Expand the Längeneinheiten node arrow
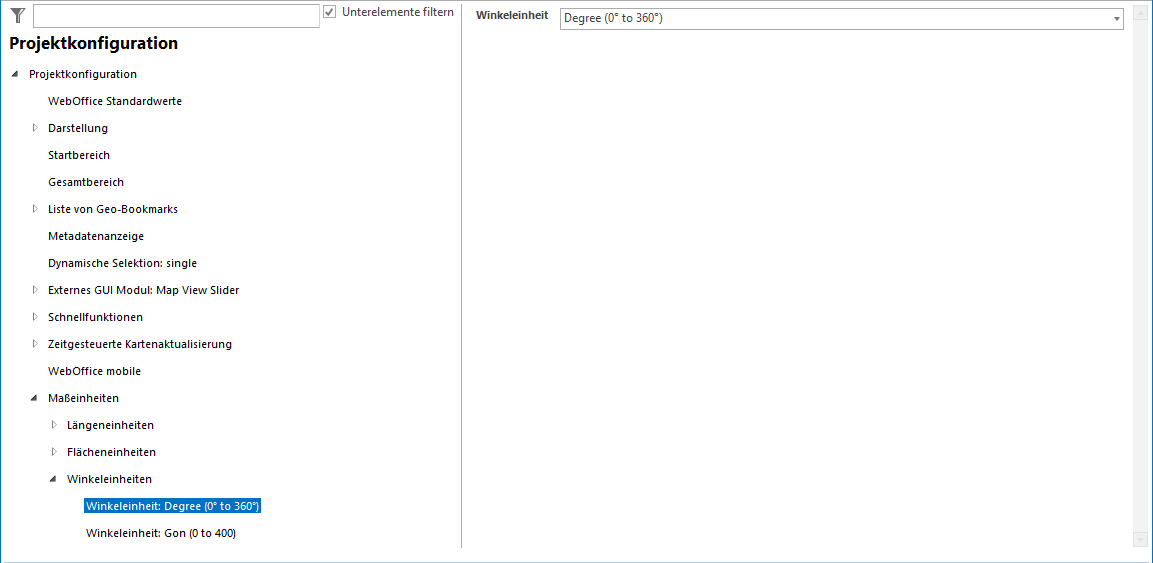This screenshot has height=563, width=1153. tap(54, 425)
